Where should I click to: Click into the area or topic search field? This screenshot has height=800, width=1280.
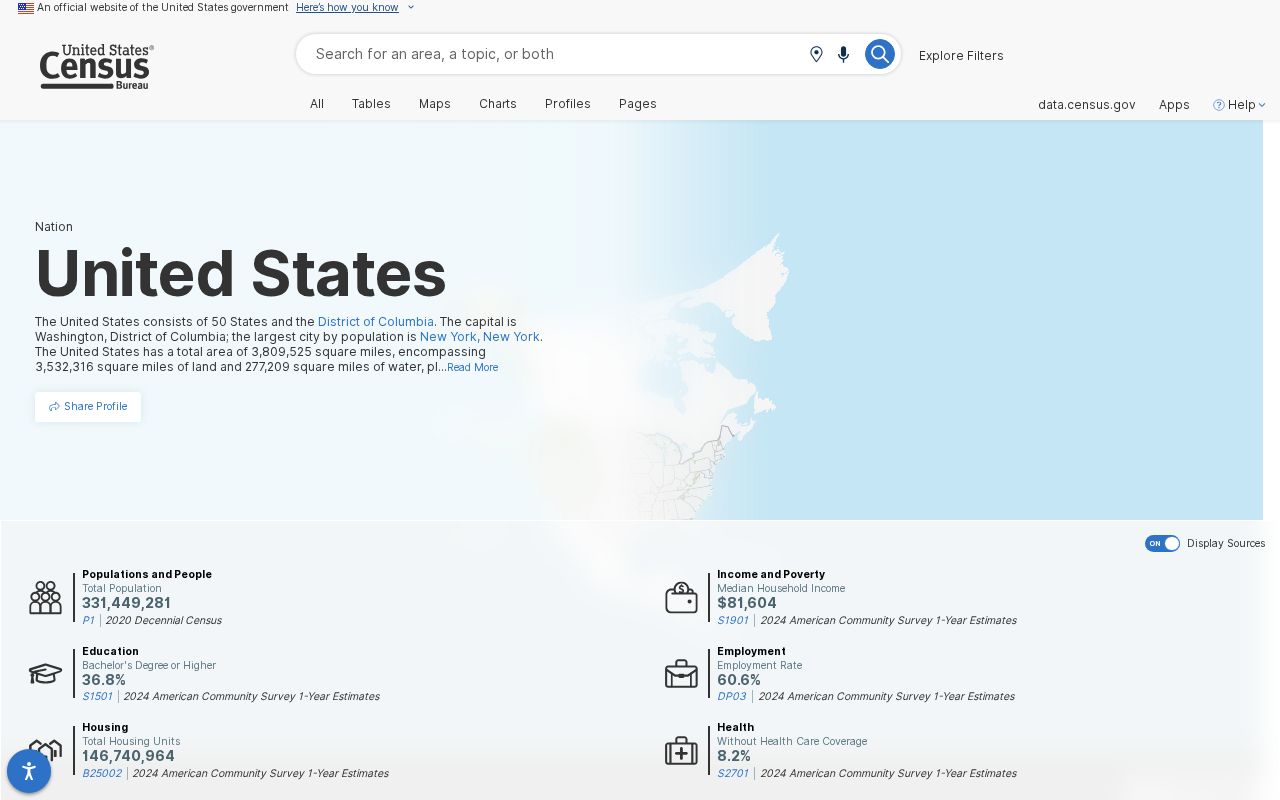[555, 54]
